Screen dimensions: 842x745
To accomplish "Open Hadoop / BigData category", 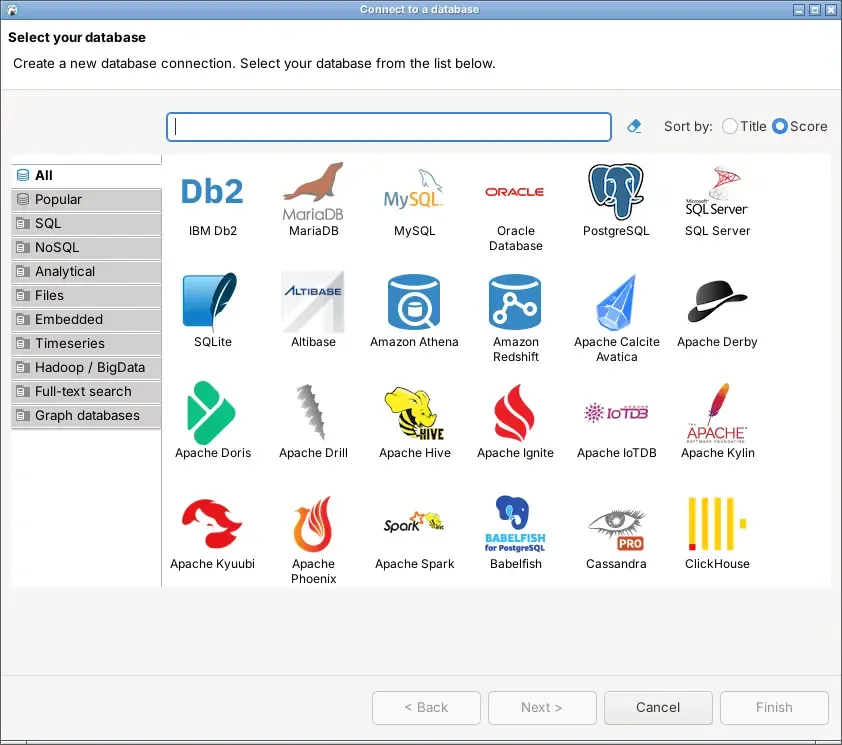I will (x=86, y=367).
